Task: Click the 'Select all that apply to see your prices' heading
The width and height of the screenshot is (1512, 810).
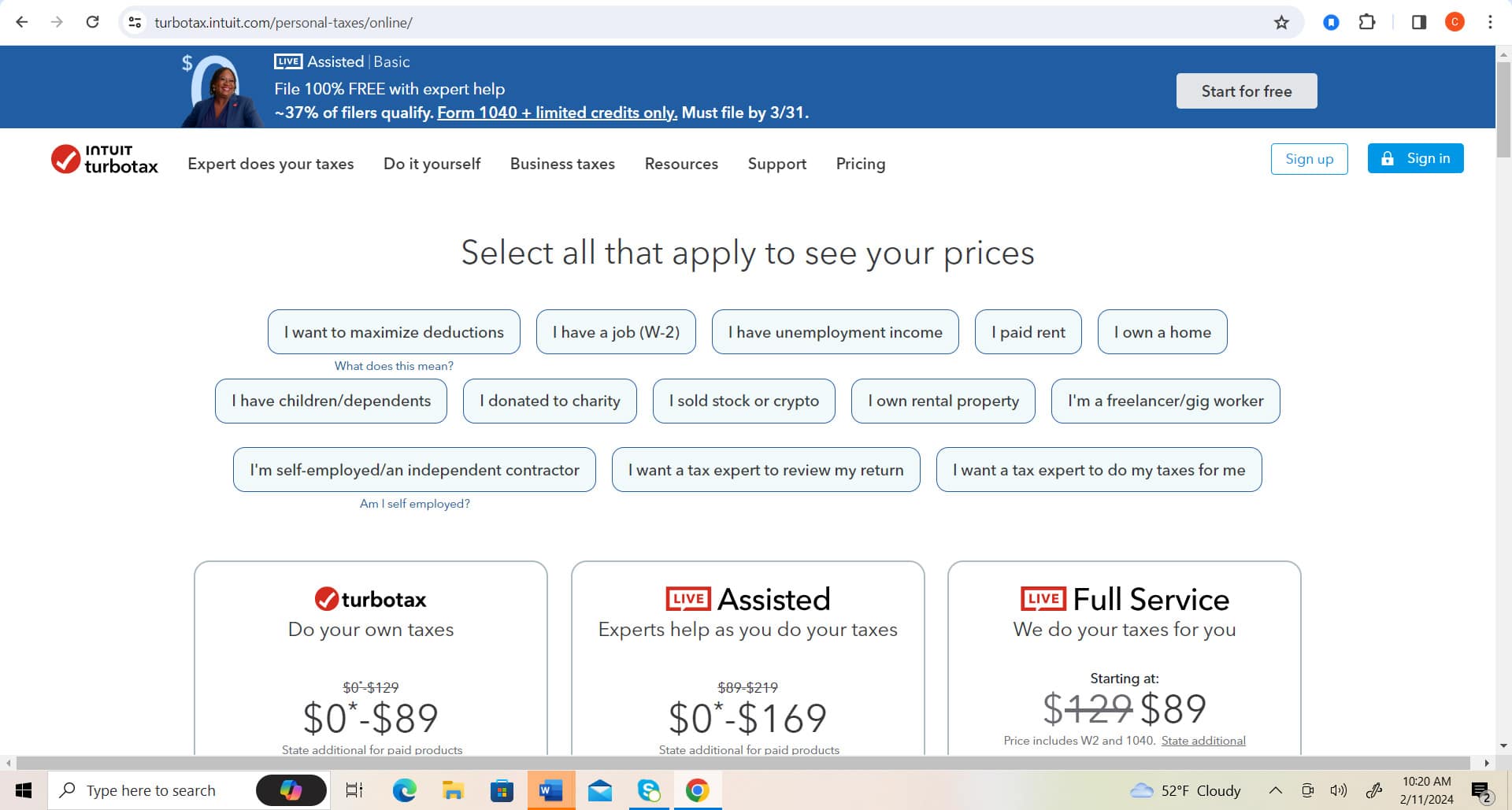Action: point(747,253)
